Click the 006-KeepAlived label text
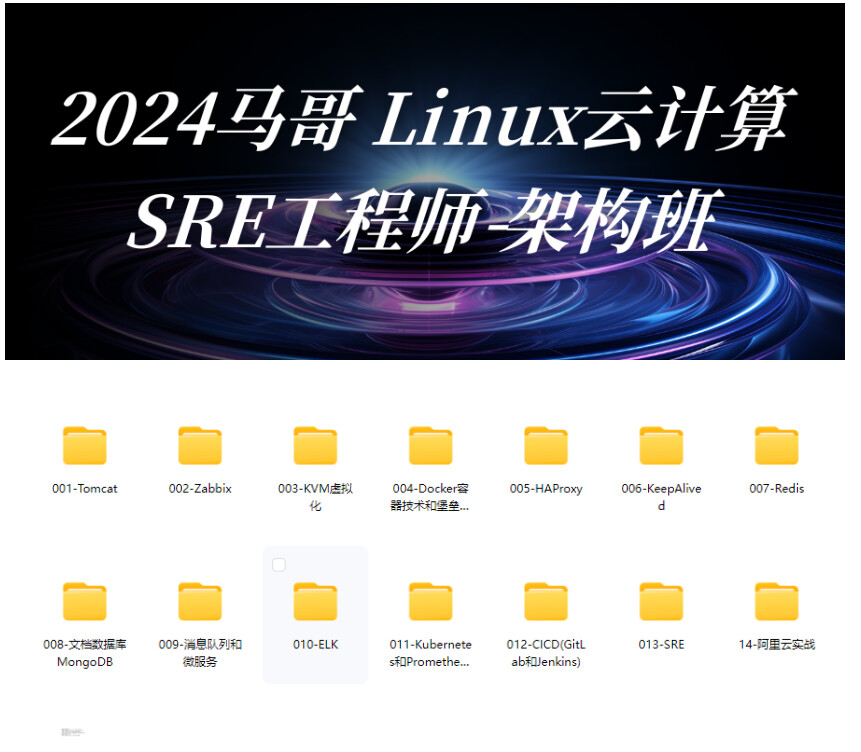The image size is (861, 752). point(661,497)
